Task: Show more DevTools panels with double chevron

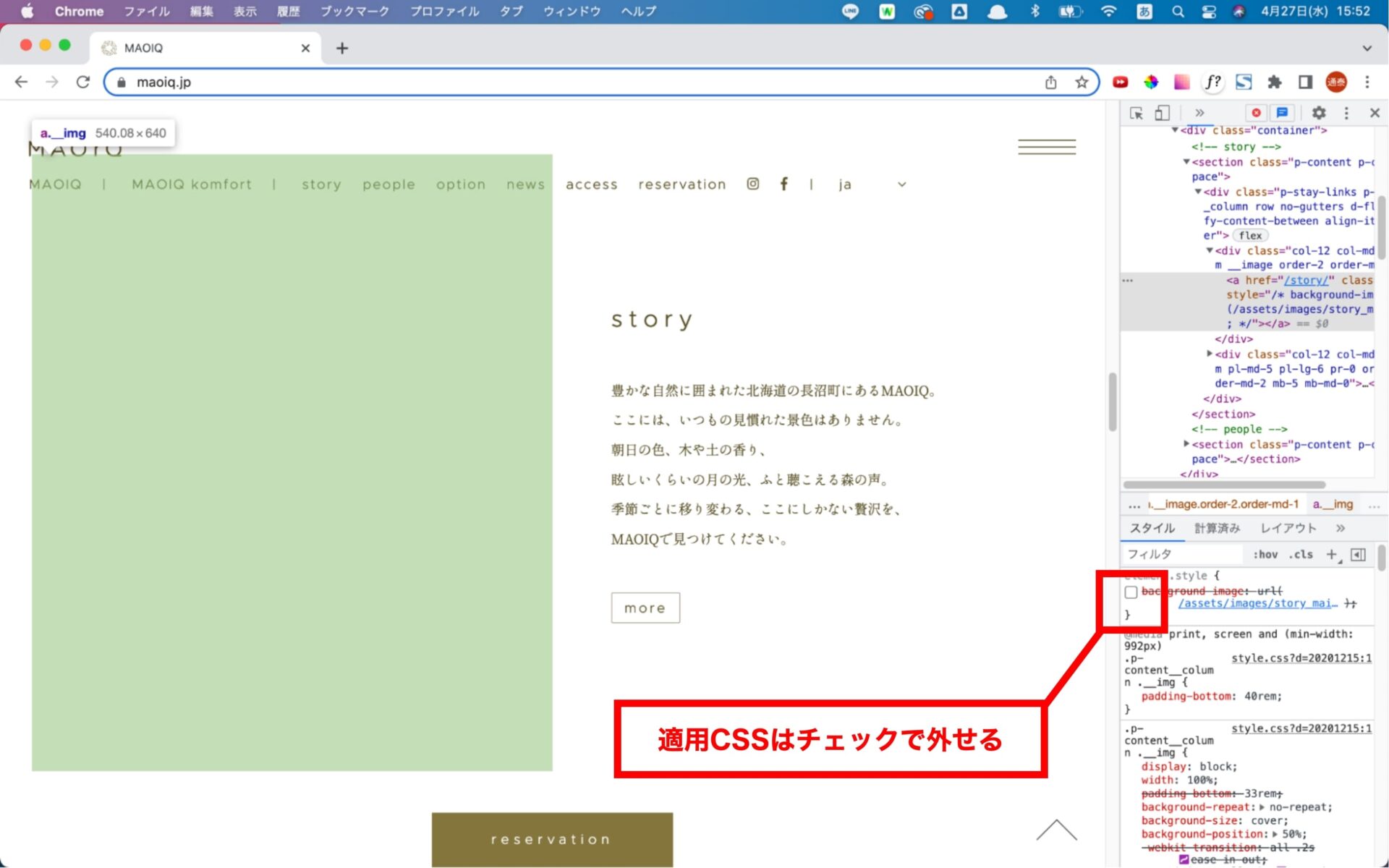Action: click(x=1199, y=113)
